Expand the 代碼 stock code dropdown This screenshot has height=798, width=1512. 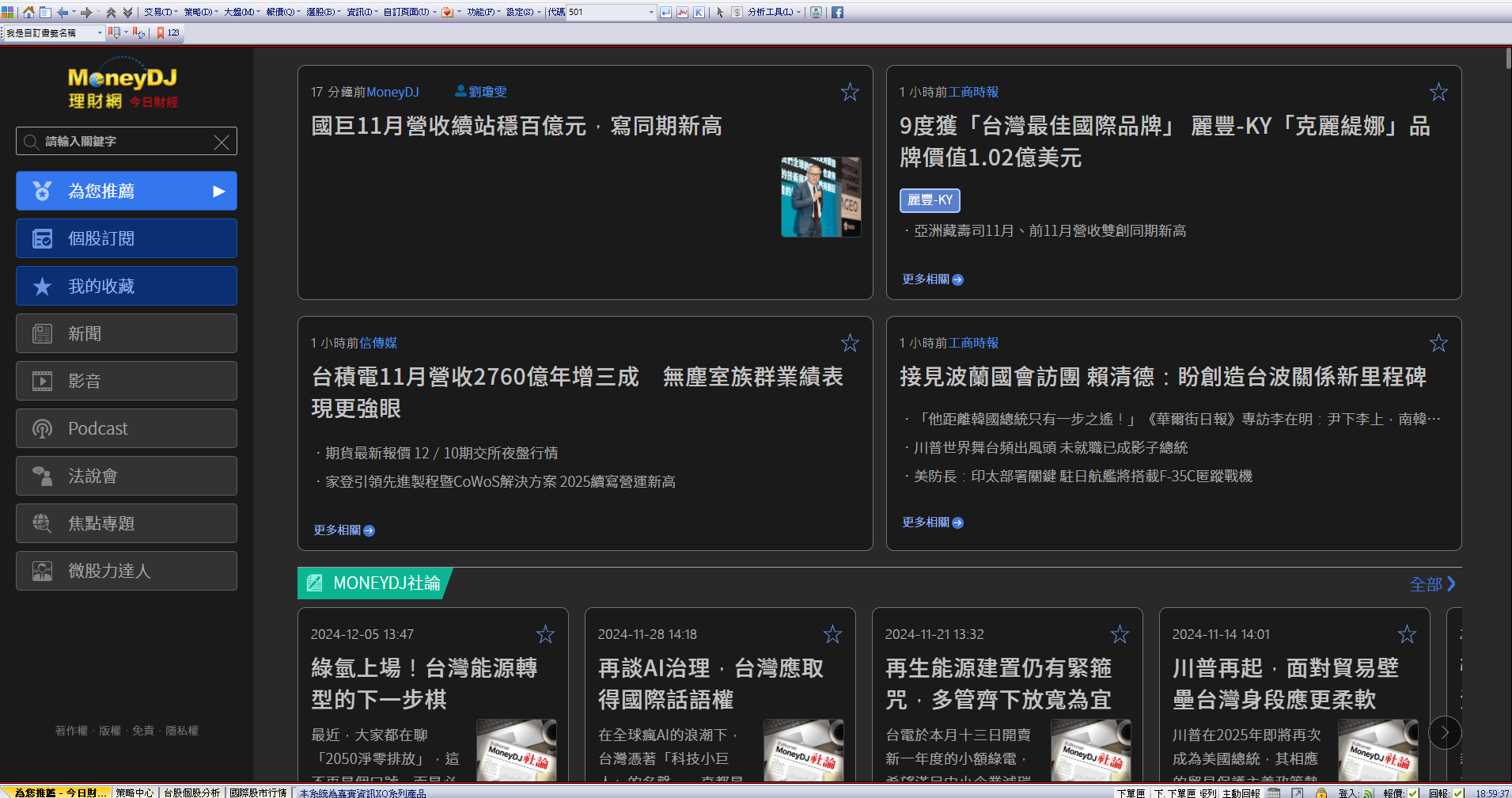coord(651,12)
